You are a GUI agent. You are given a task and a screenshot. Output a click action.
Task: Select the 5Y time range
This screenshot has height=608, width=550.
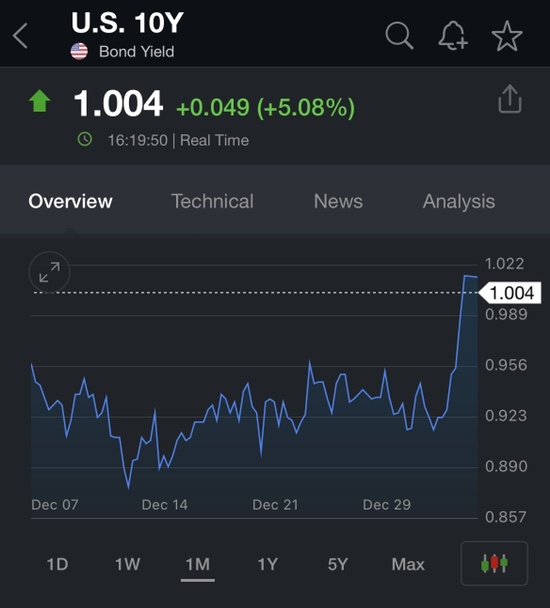click(337, 564)
